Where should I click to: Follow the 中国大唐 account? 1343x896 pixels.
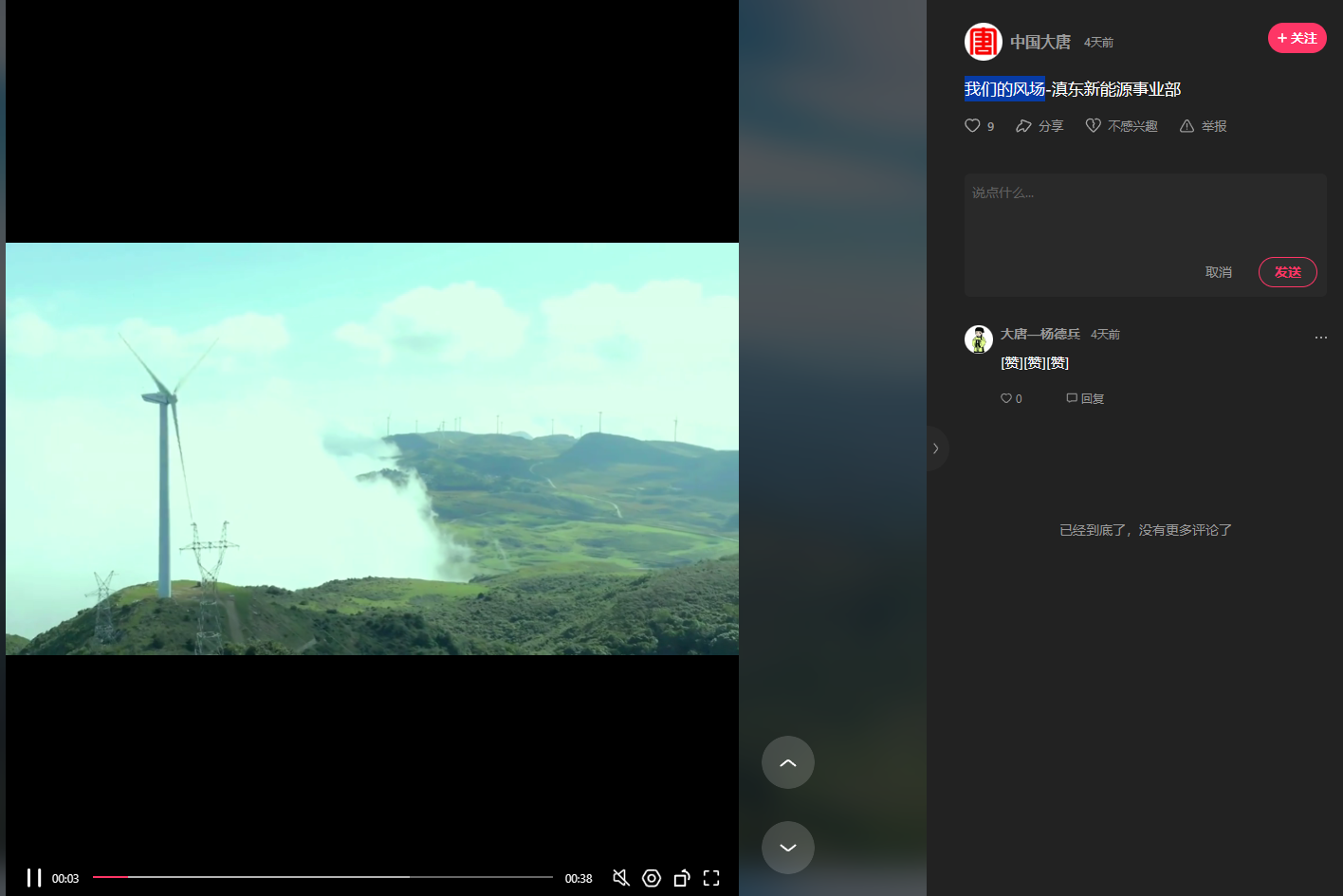point(1297,38)
